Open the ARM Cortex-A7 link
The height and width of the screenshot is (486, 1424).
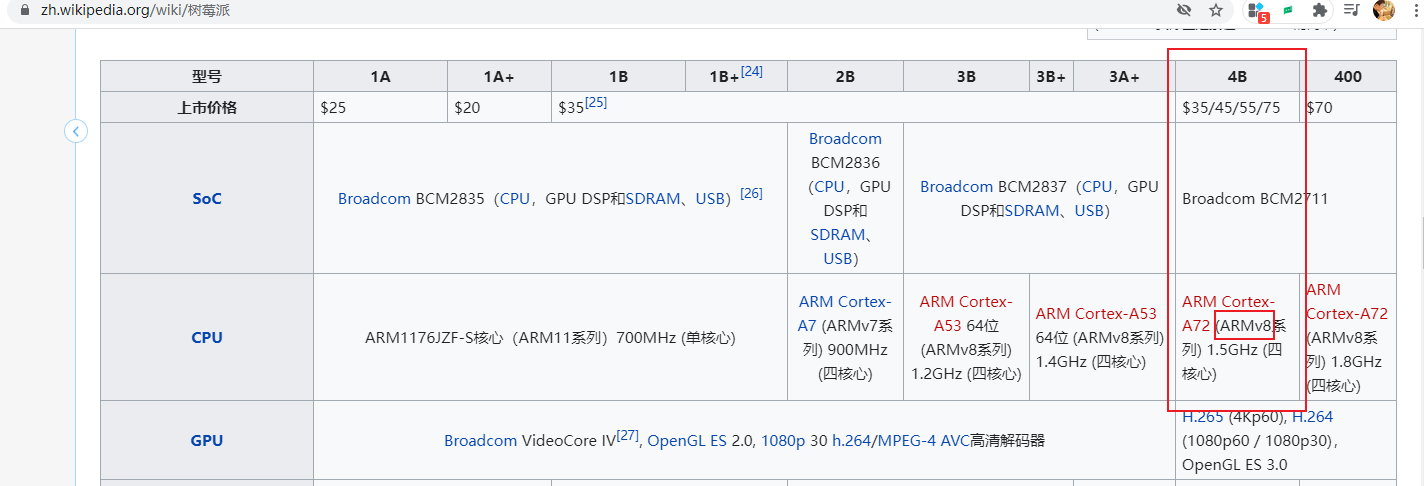pos(845,313)
